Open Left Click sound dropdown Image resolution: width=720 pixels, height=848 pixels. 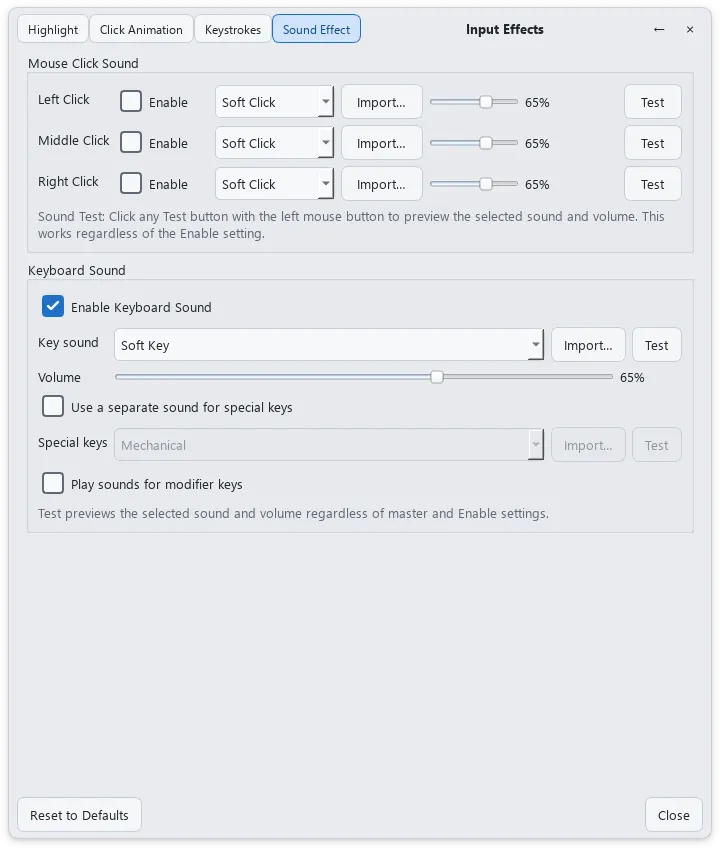coord(274,102)
